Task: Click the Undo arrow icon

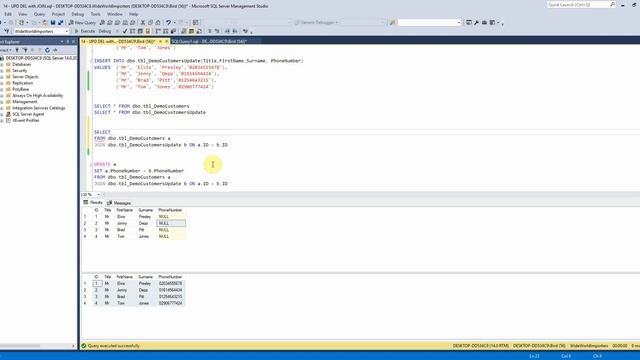Action: pyautogui.click(x=168, y=22)
